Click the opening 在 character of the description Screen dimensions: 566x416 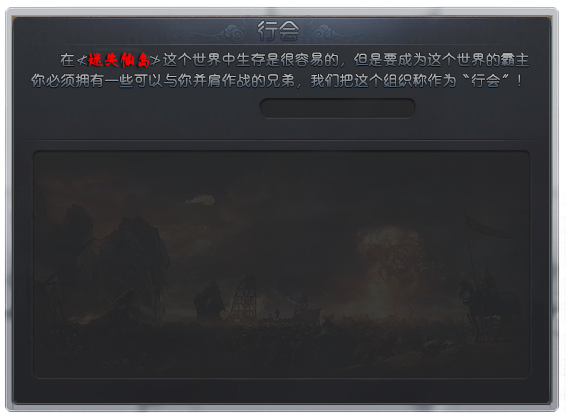(67, 60)
